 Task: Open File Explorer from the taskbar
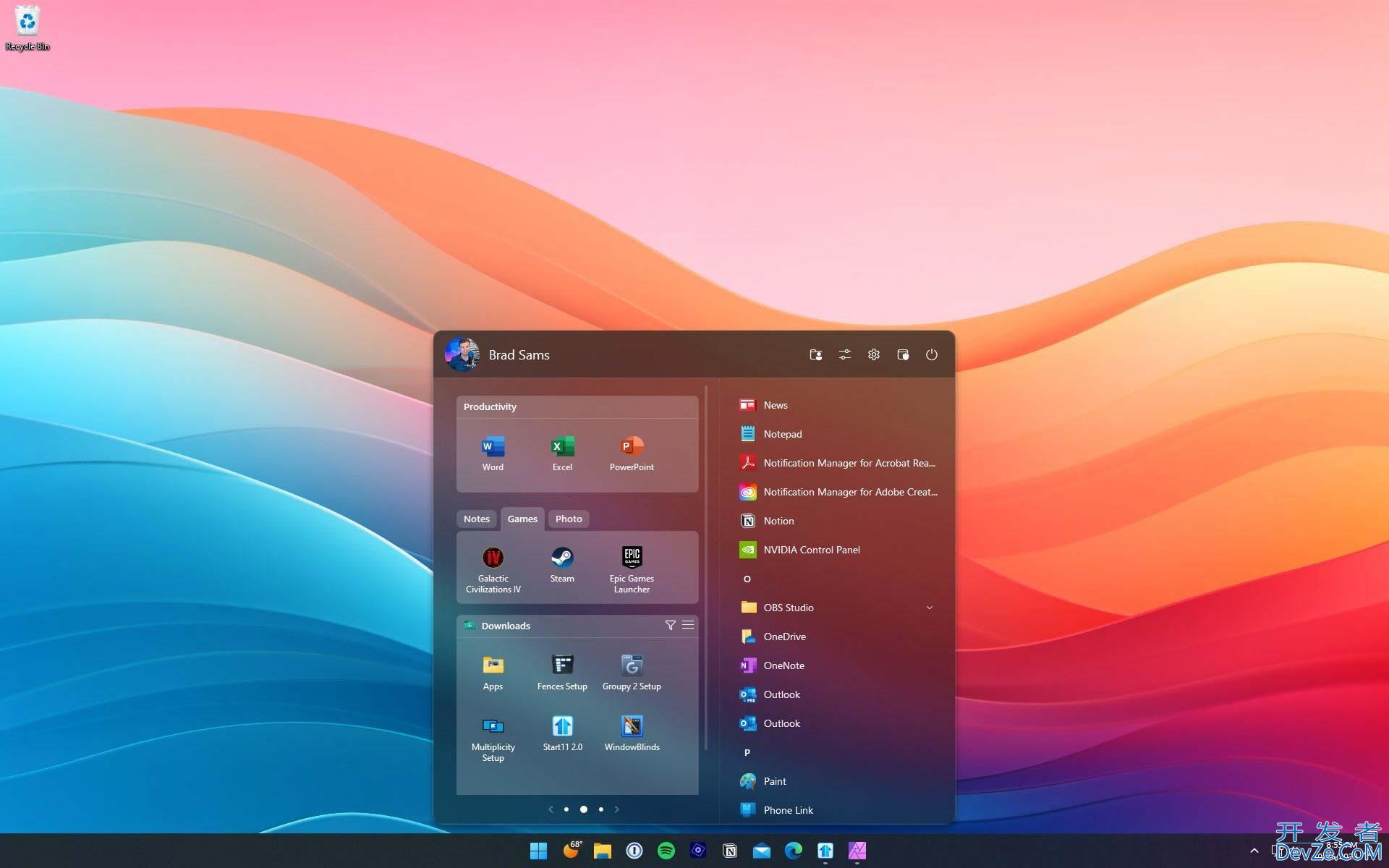(x=603, y=851)
